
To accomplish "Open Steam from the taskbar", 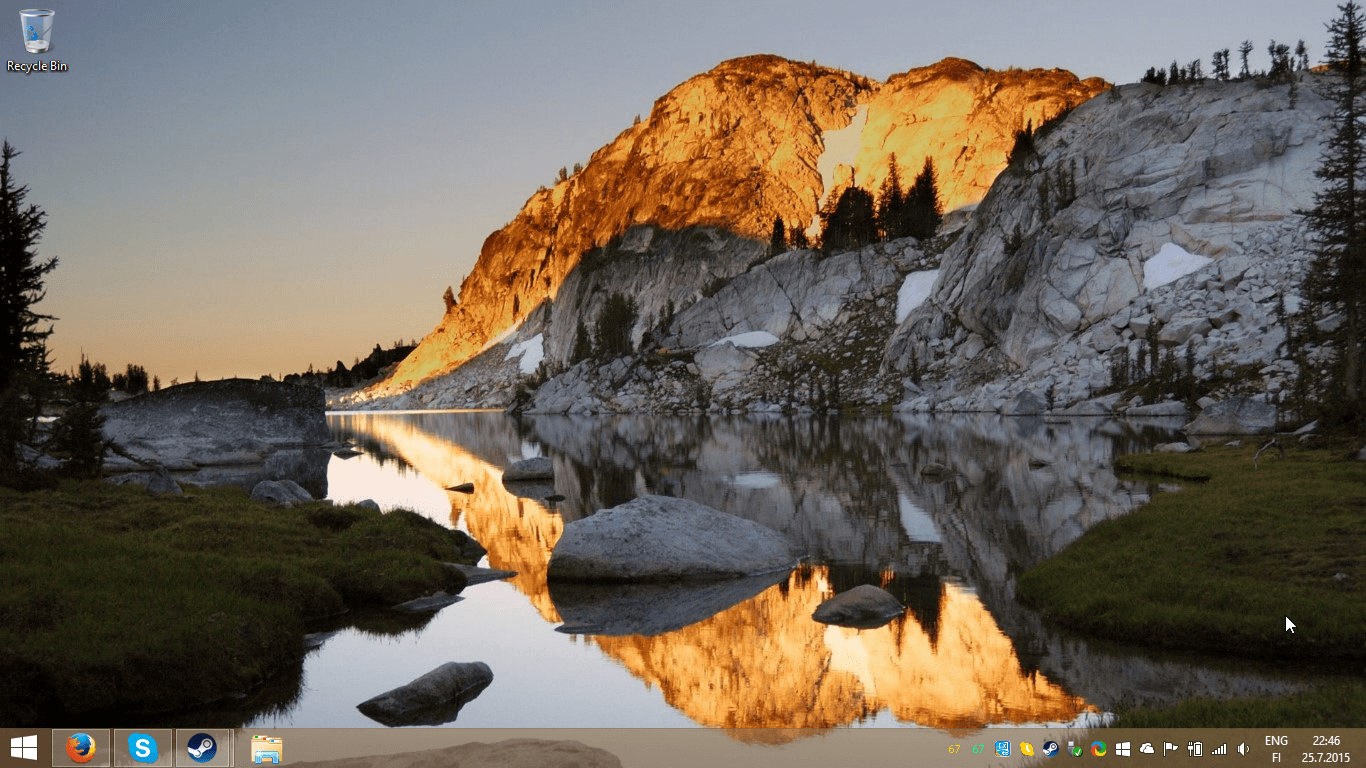I will pos(203,748).
